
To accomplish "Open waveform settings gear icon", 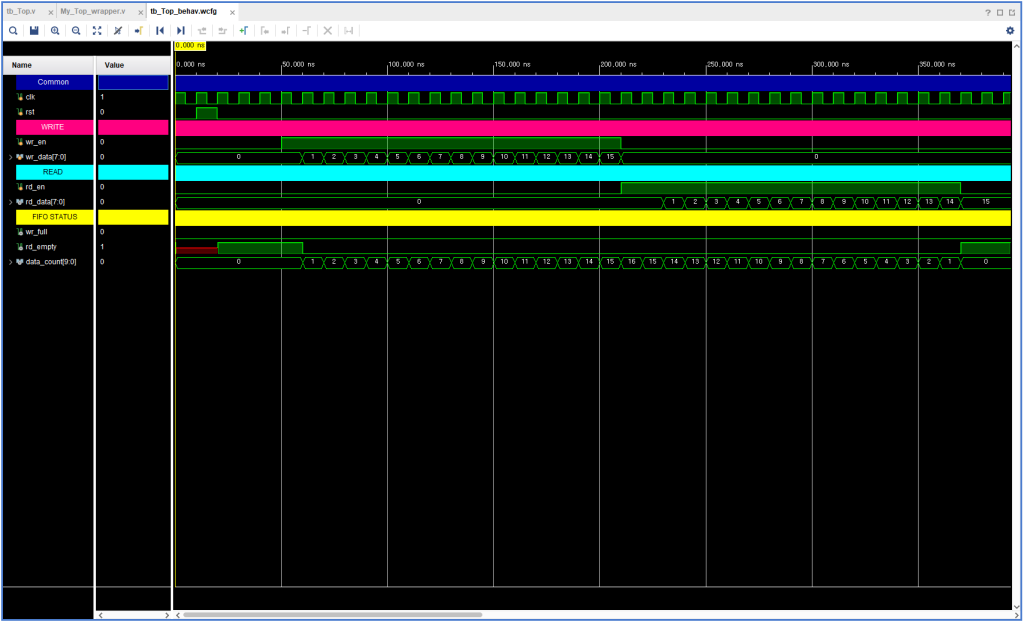I will point(1010,31).
